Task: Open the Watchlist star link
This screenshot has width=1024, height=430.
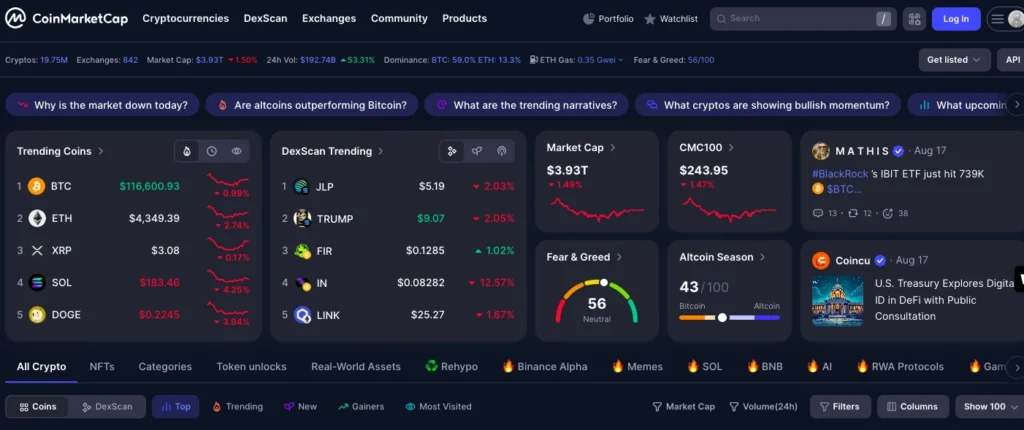Action: [671, 19]
